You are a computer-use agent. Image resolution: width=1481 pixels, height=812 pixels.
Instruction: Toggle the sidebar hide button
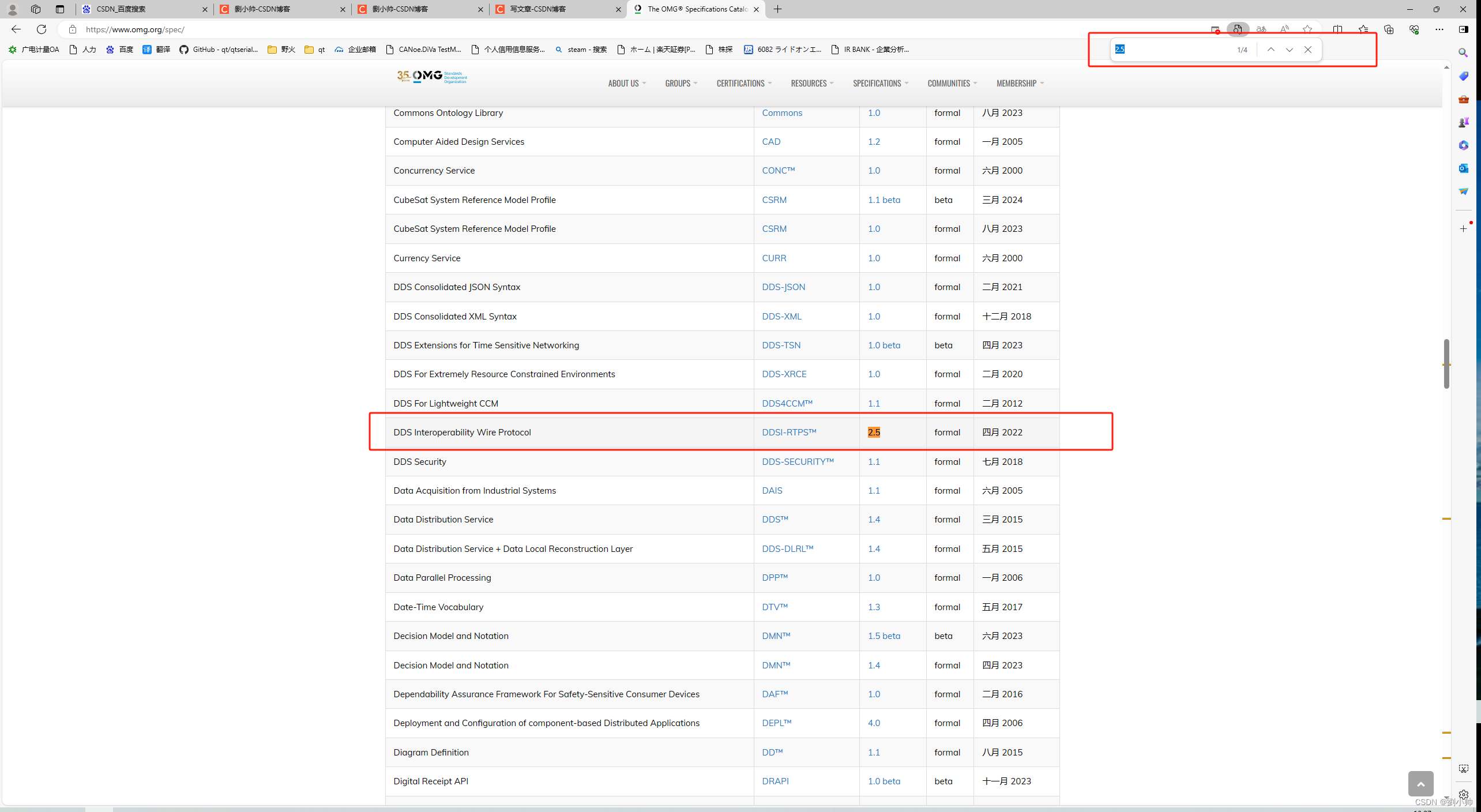[1464, 29]
